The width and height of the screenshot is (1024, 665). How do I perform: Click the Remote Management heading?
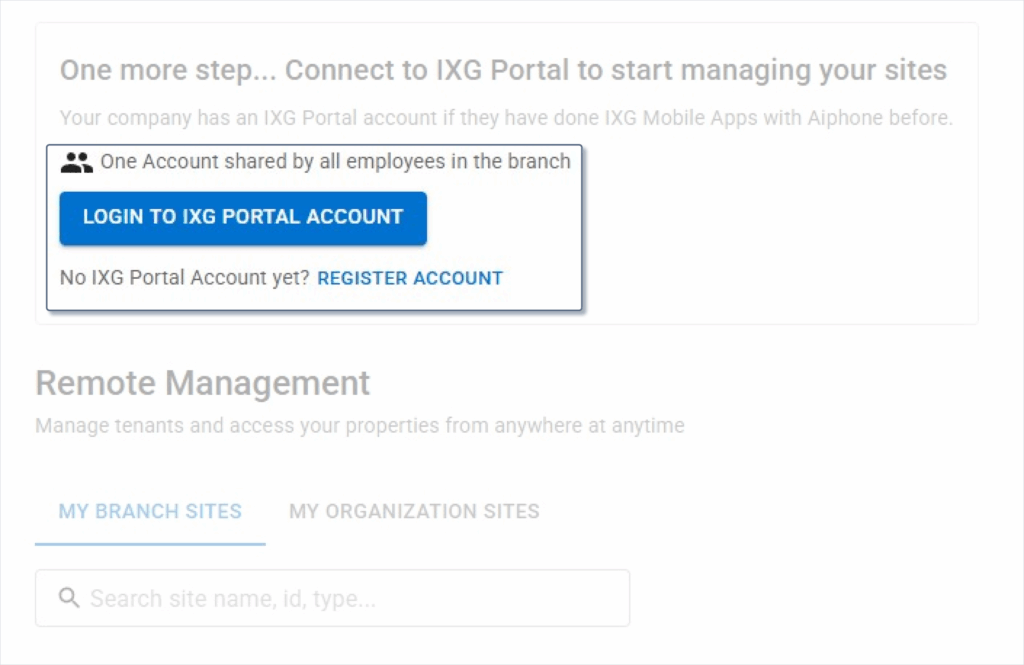(x=202, y=383)
